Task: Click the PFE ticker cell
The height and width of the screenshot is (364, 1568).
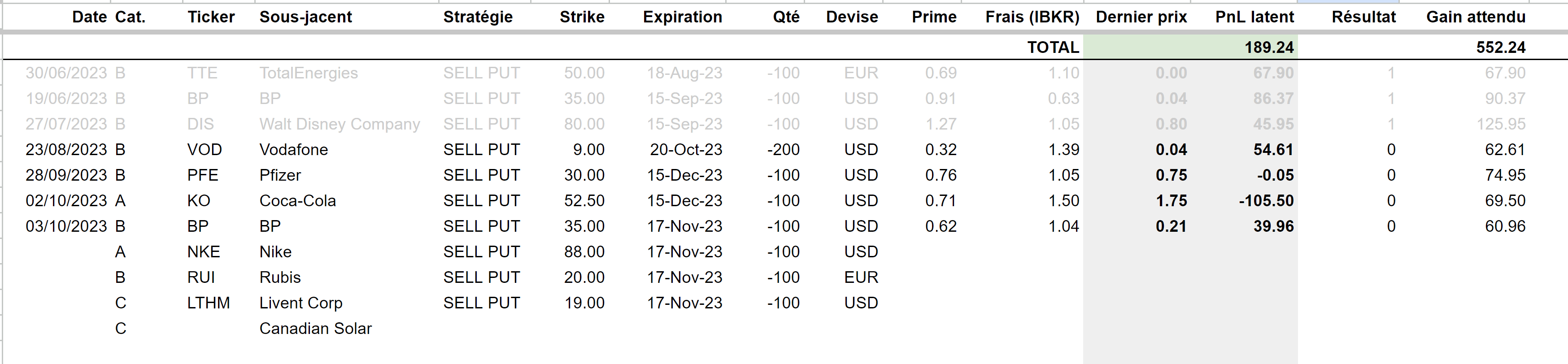Action: tap(202, 175)
